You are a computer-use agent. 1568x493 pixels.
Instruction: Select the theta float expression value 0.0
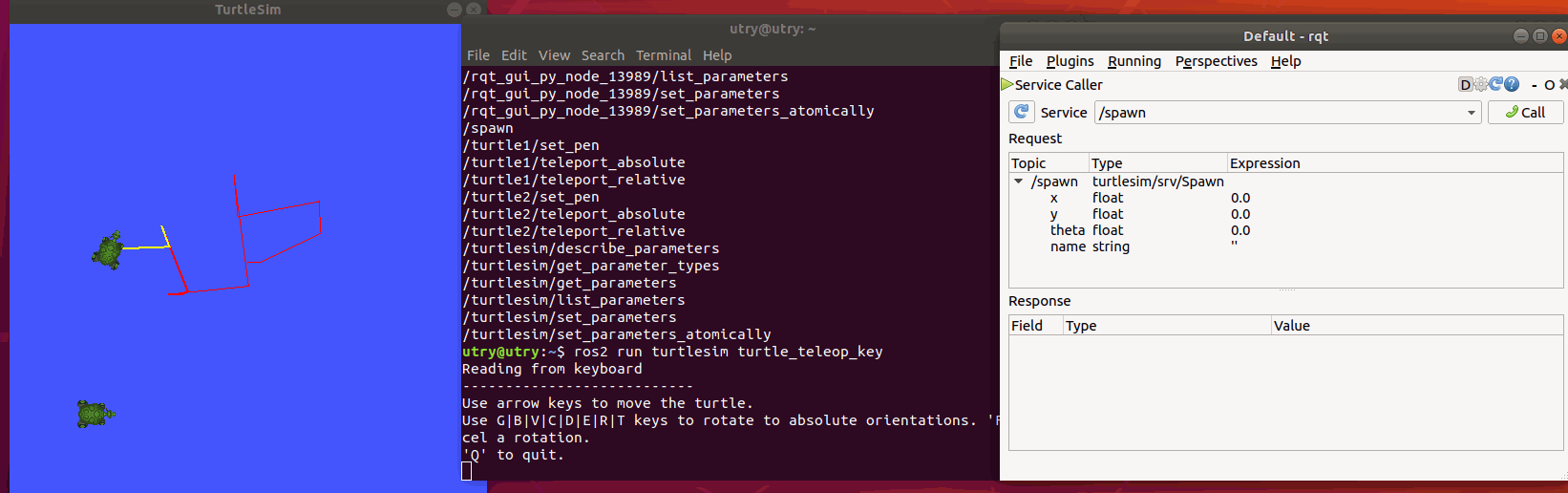(1240, 230)
